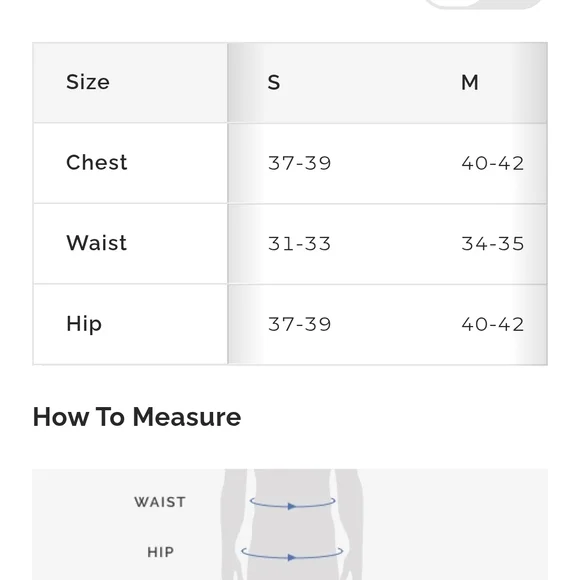Select the S size column header

point(274,82)
